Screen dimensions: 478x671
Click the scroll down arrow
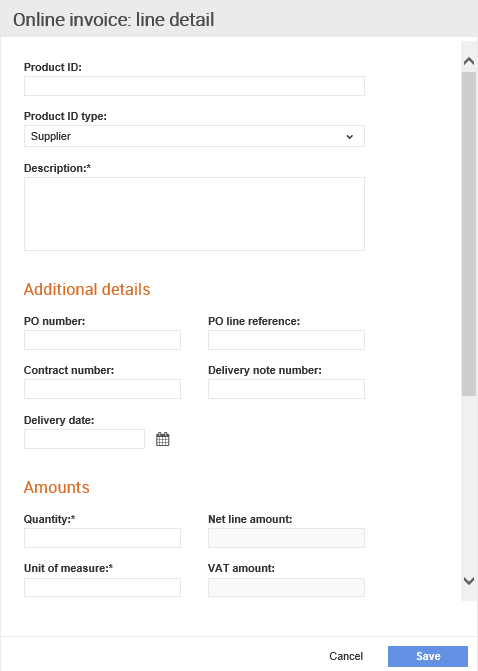tap(469, 581)
